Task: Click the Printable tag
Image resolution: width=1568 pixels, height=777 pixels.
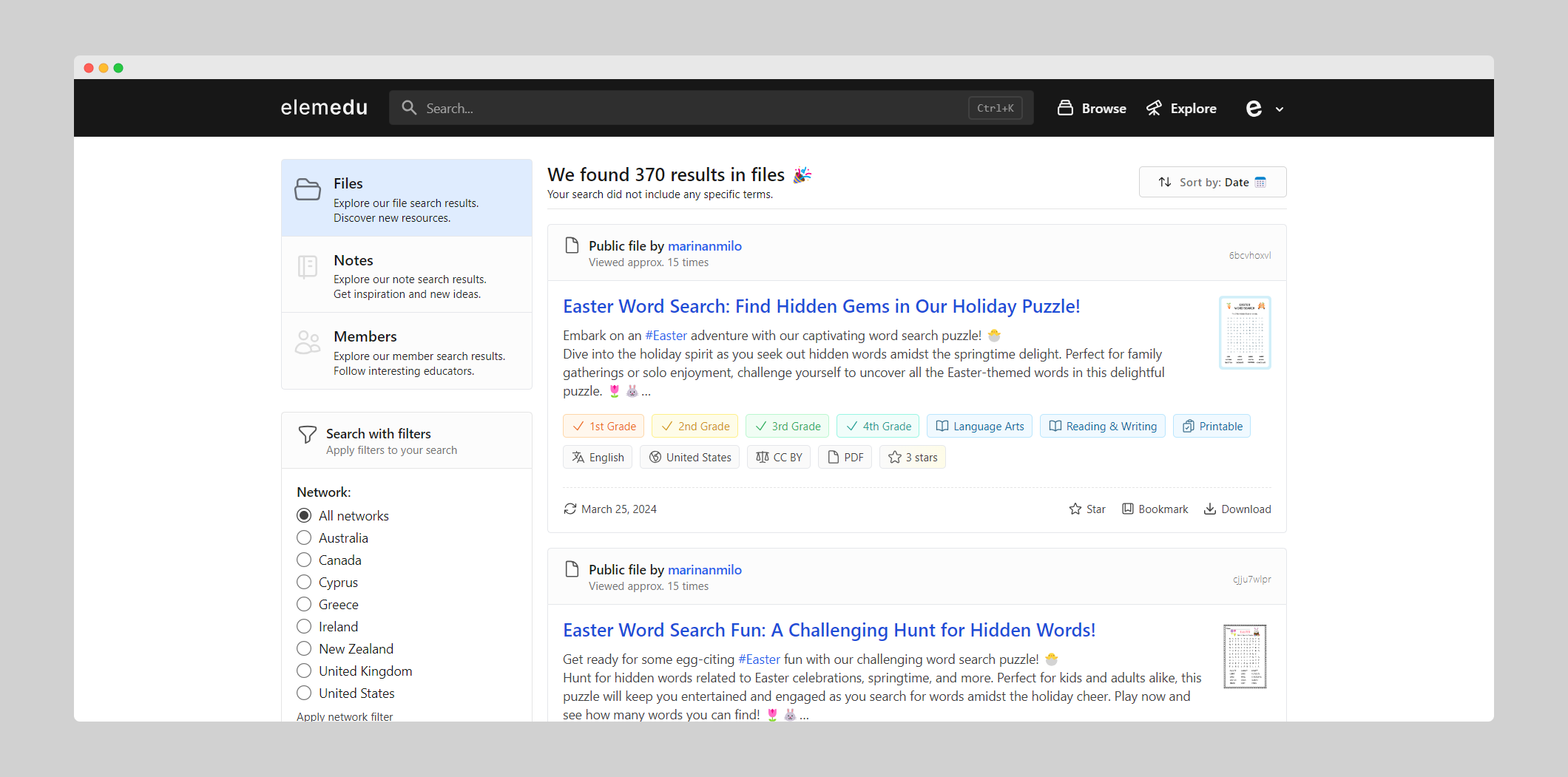Action: [1212, 427]
